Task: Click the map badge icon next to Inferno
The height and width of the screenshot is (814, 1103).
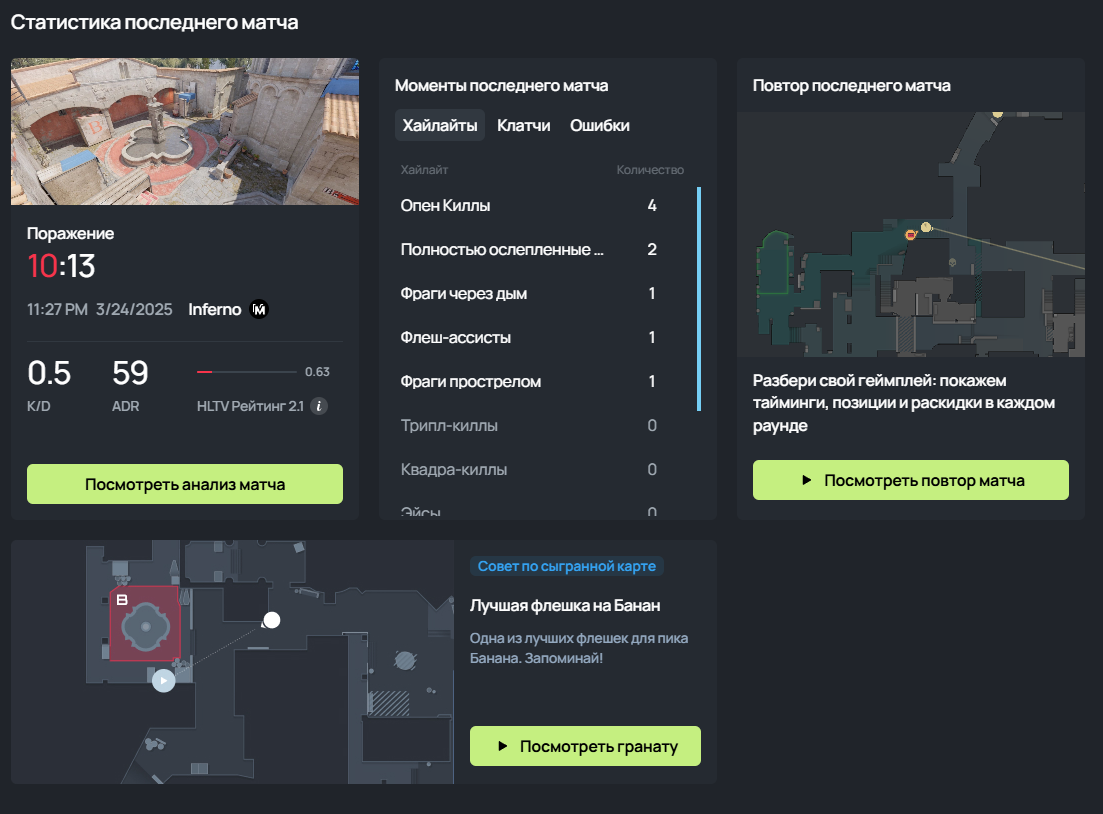Action: pos(258,309)
